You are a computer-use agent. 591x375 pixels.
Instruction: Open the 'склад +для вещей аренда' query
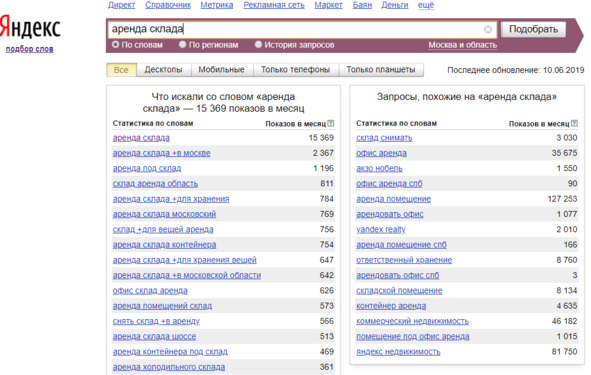163,230
